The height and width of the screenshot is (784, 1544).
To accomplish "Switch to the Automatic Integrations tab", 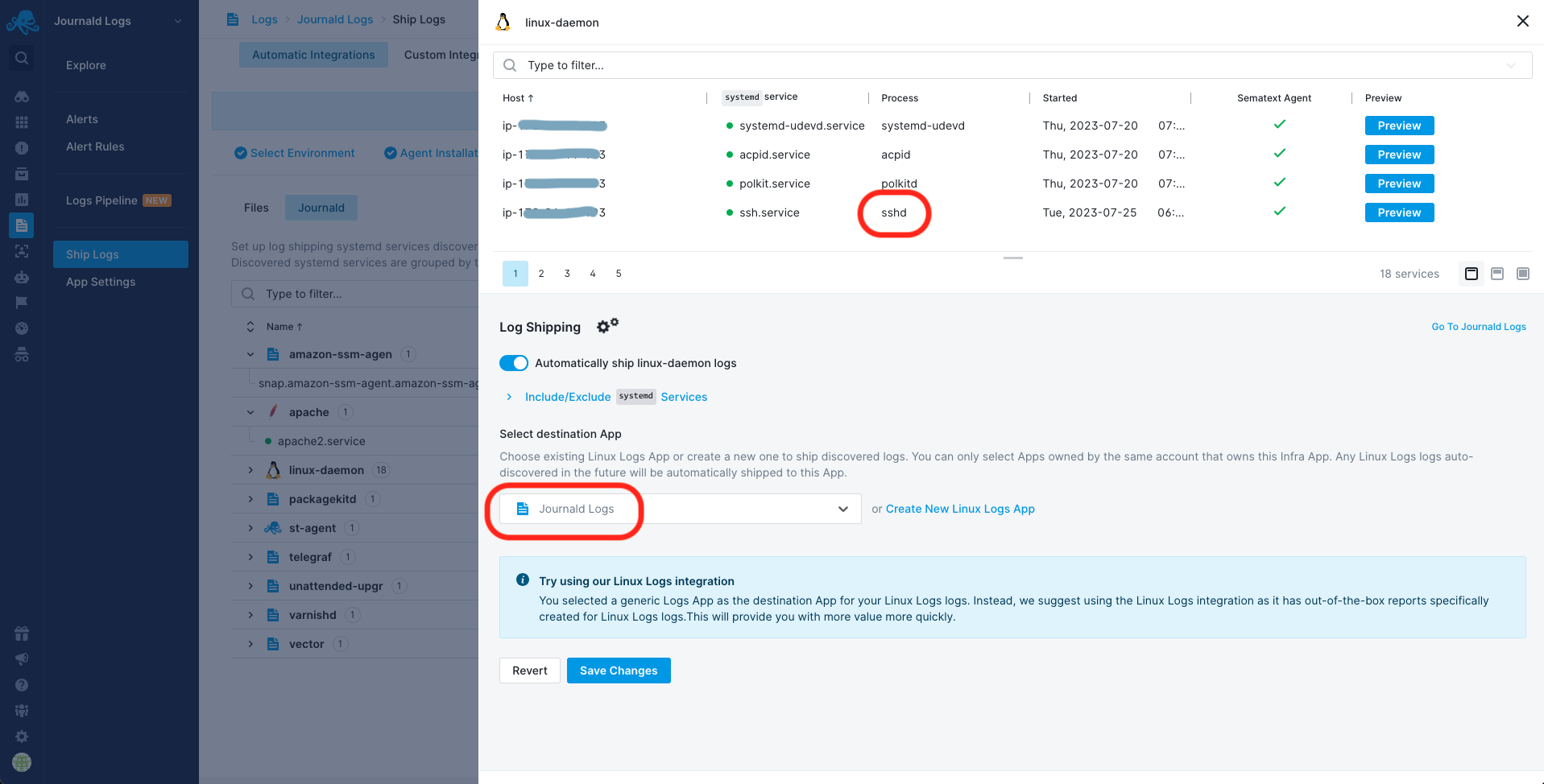I will point(313,55).
